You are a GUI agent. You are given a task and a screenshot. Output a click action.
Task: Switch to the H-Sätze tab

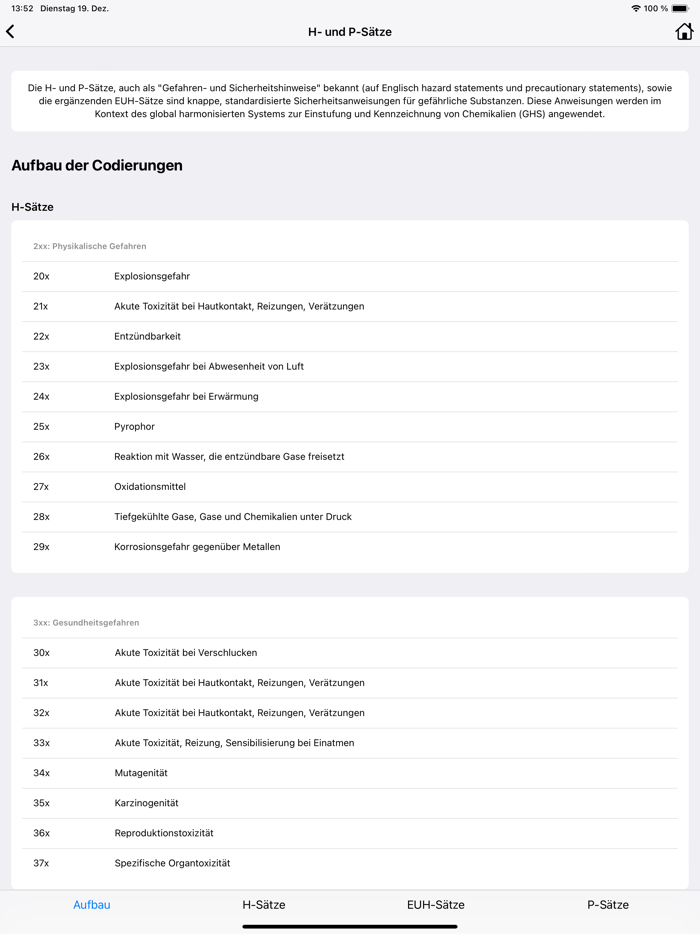click(x=264, y=904)
